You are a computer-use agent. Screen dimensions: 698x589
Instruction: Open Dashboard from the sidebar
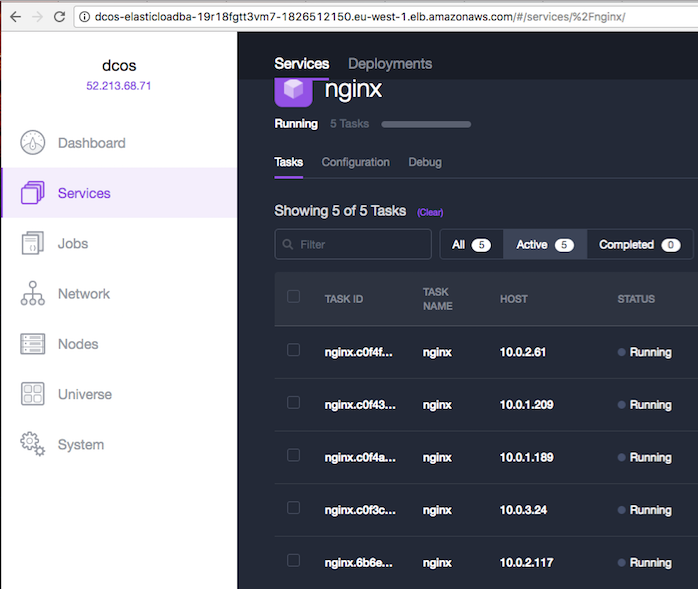click(x=92, y=143)
